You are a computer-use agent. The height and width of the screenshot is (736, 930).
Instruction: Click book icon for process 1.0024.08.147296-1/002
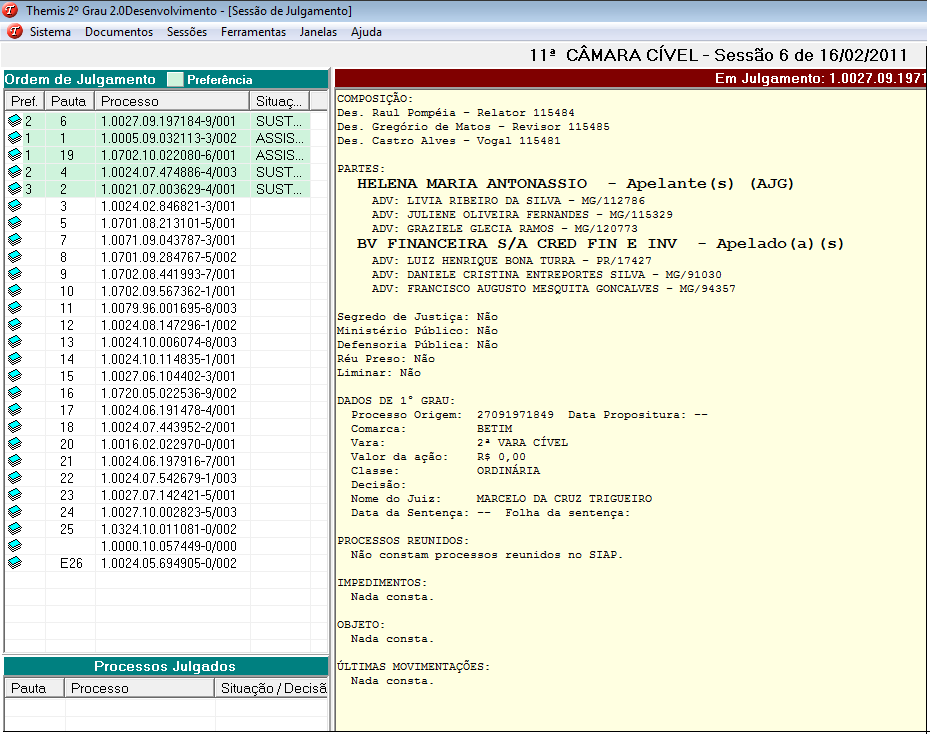[x=15, y=325]
